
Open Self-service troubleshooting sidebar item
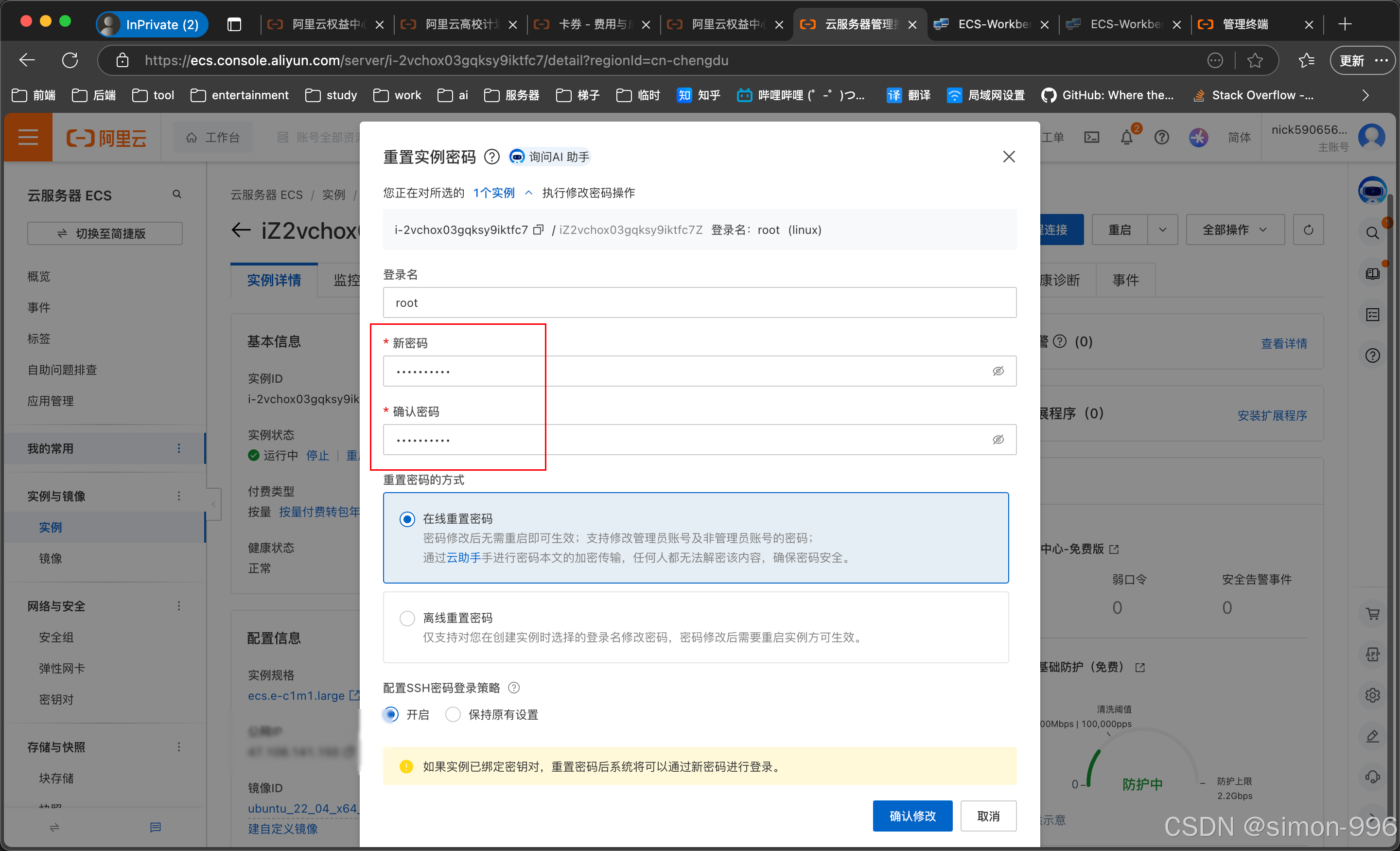(x=62, y=370)
